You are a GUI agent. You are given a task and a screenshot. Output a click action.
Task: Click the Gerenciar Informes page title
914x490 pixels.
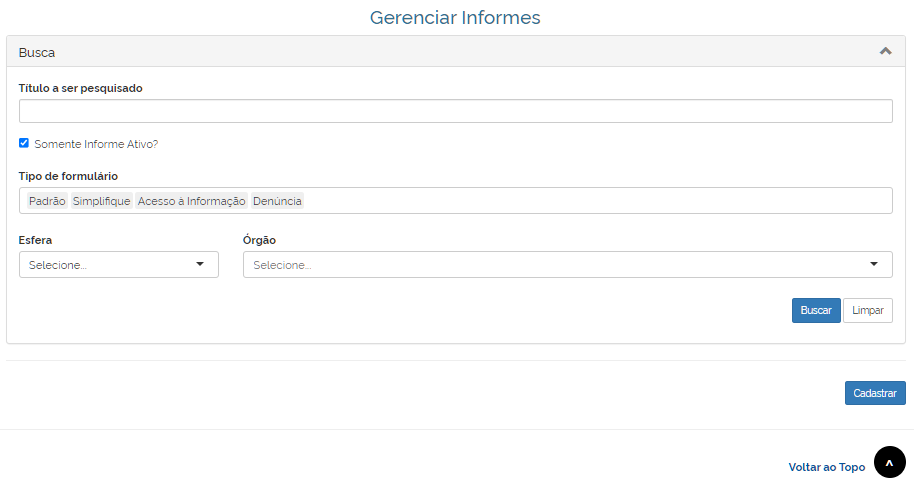455,17
